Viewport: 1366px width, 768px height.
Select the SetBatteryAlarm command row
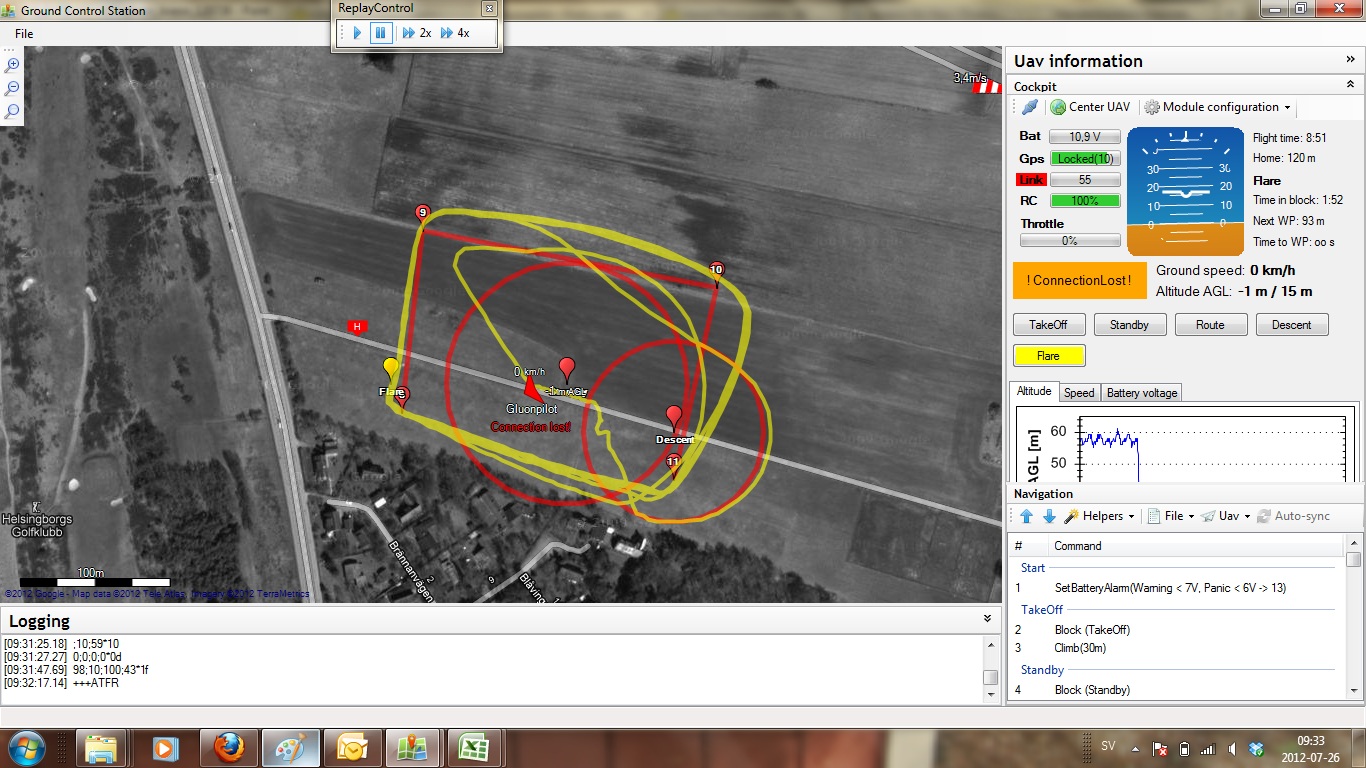[x=1176, y=588]
